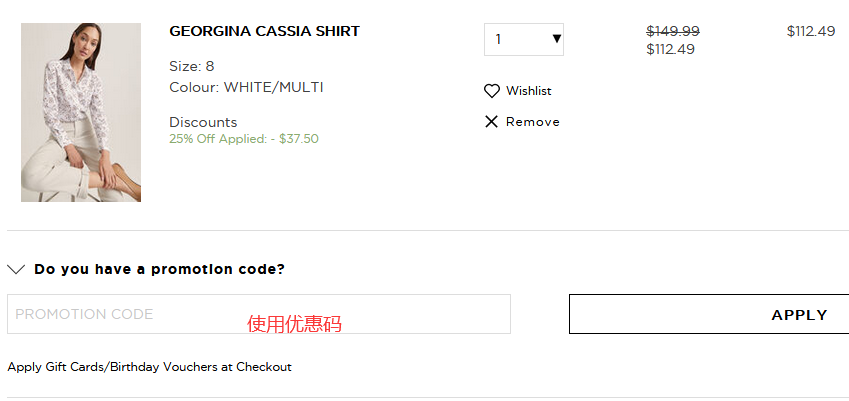Click the struck-through $149.99 original price
Image resolution: width=849 pixels, height=401 pixels.
pos(673,31)
